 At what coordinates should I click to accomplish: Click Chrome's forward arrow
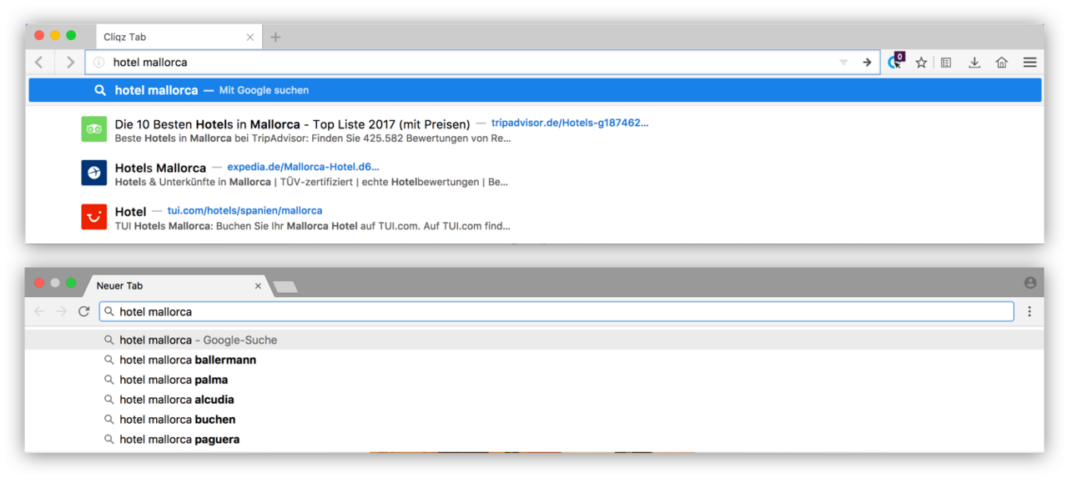pos(61,311)
